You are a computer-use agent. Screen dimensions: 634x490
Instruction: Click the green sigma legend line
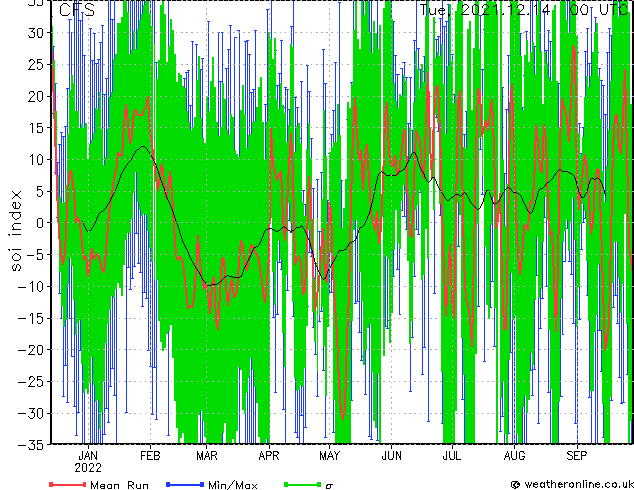[302, 484]
